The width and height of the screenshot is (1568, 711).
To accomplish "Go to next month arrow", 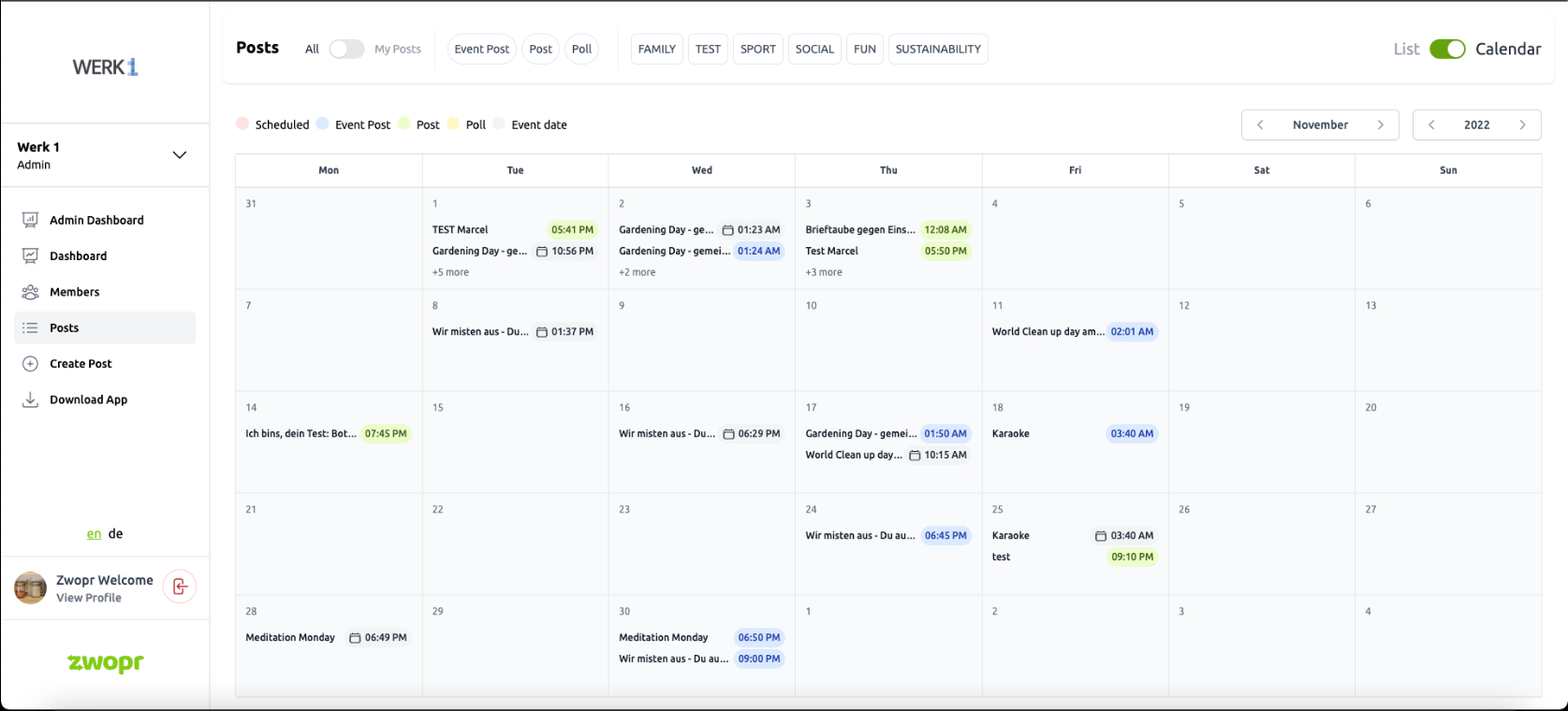I will (x=1381, y=124).
